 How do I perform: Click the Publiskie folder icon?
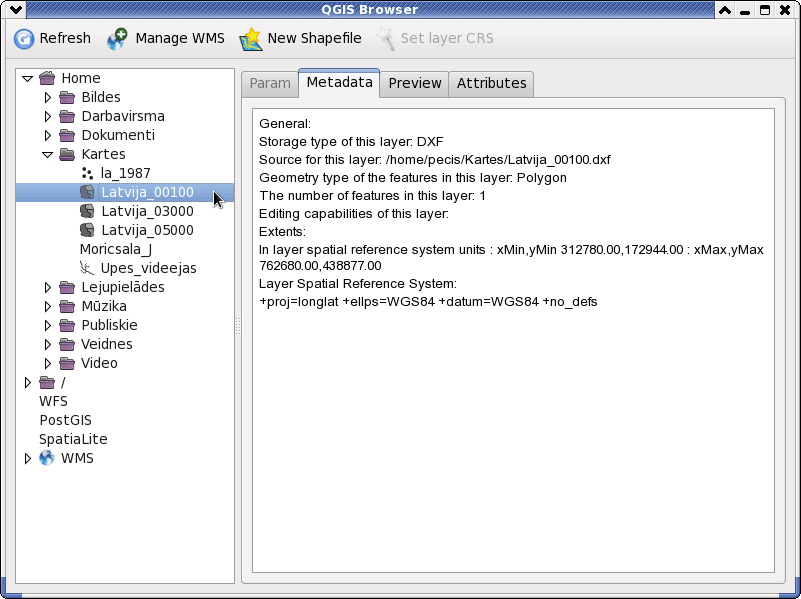pyautogui.click(x=67, y=325)
